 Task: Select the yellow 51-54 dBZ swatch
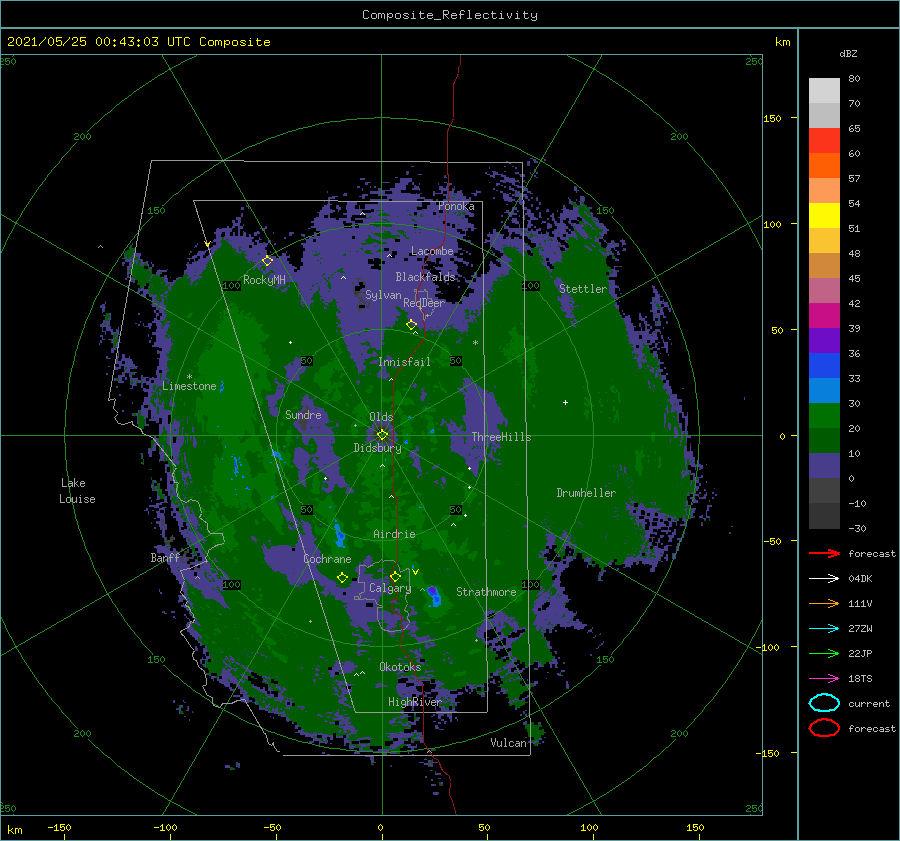pos(824,216)
